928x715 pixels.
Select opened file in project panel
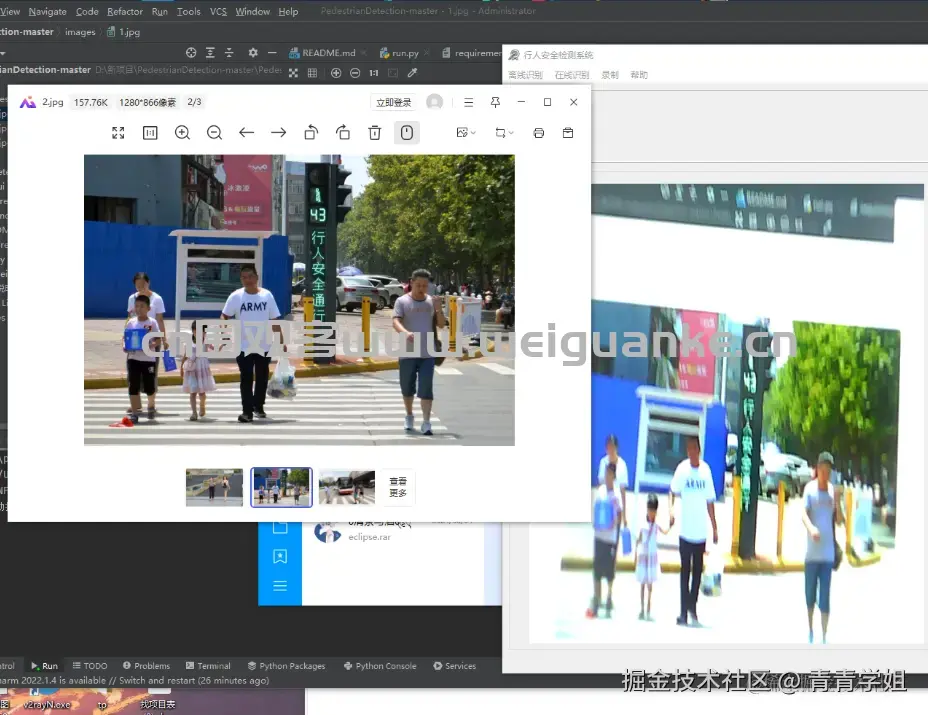[x=191, y=53]
